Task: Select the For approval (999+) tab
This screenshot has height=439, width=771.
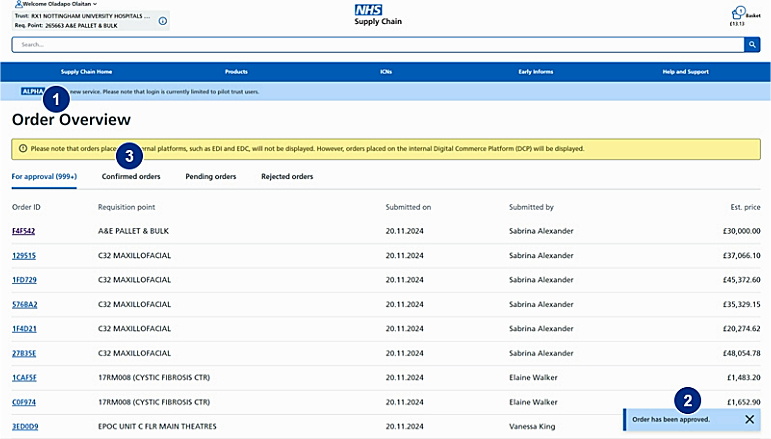Action: coord(44,176)
